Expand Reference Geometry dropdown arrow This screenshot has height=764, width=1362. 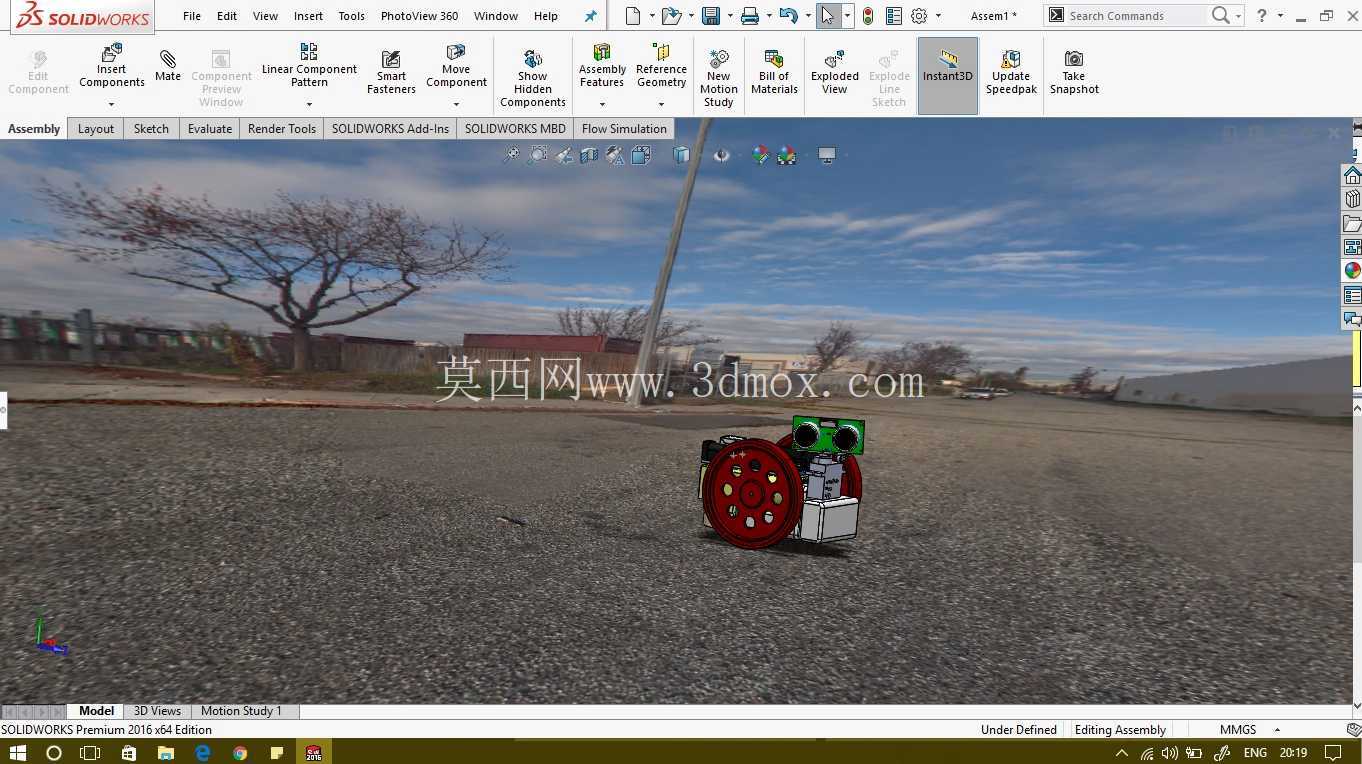point(661,104)
